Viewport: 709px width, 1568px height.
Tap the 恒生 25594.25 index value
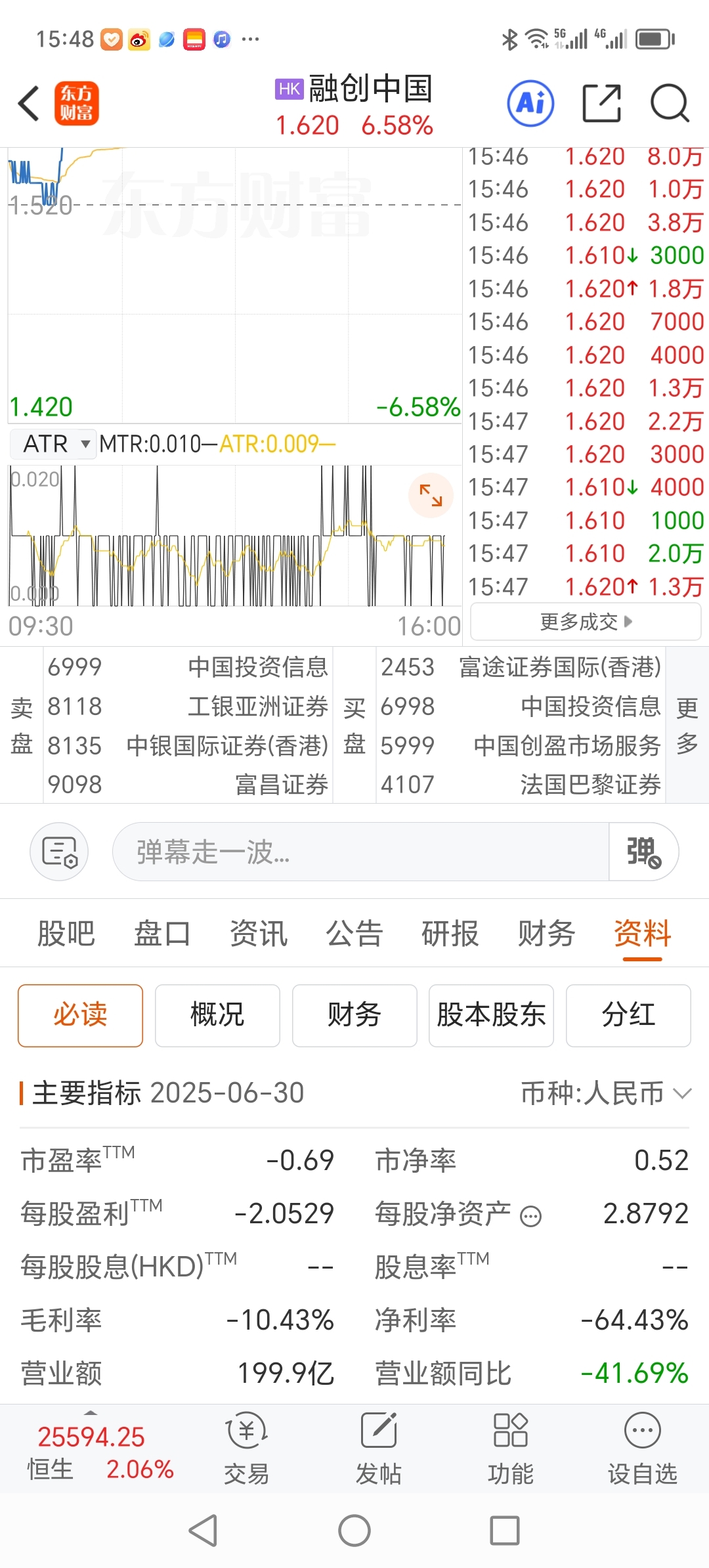[x=91, y=1437]
